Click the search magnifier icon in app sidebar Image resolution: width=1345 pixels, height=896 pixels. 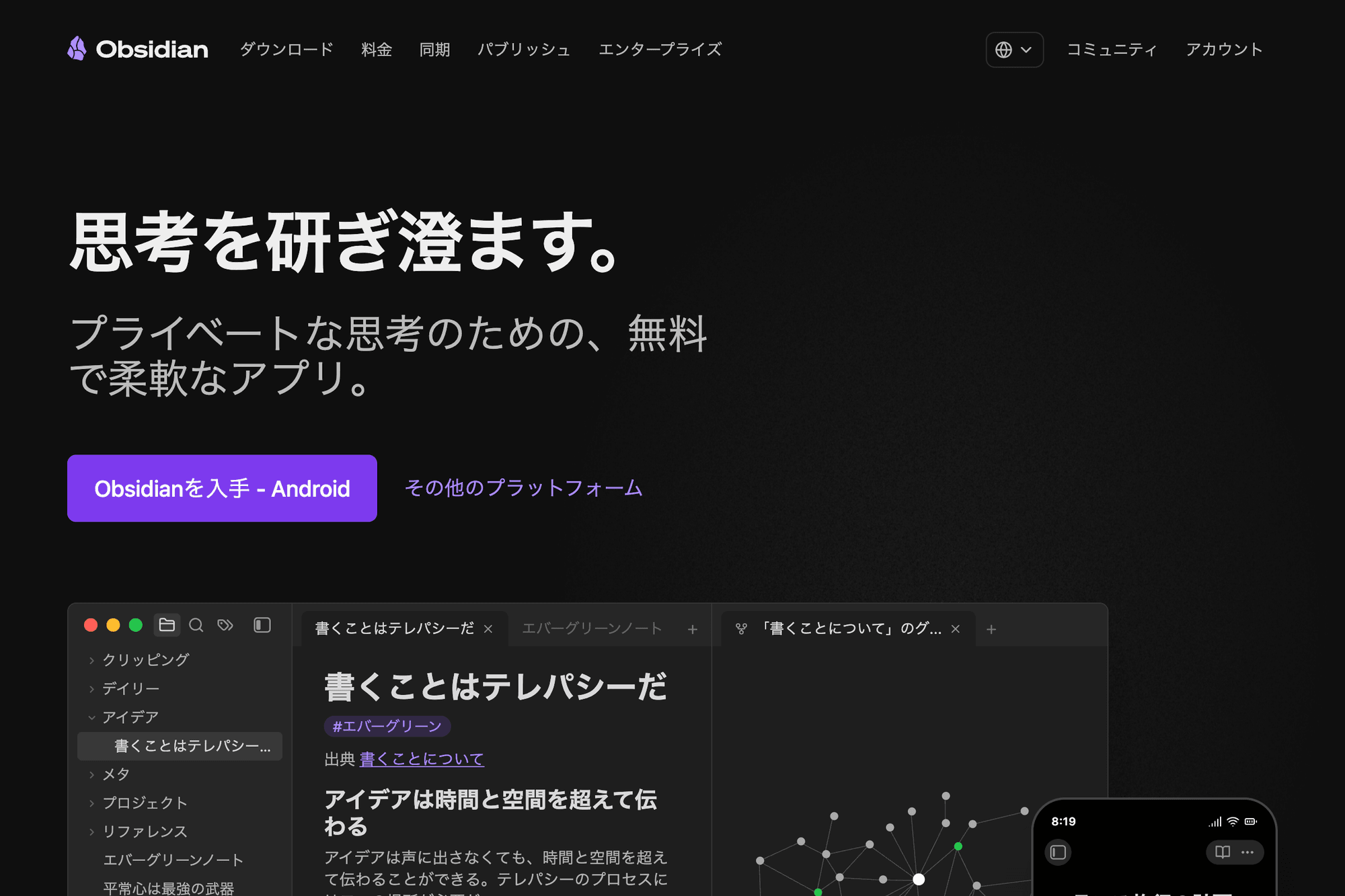coord(196,625)
